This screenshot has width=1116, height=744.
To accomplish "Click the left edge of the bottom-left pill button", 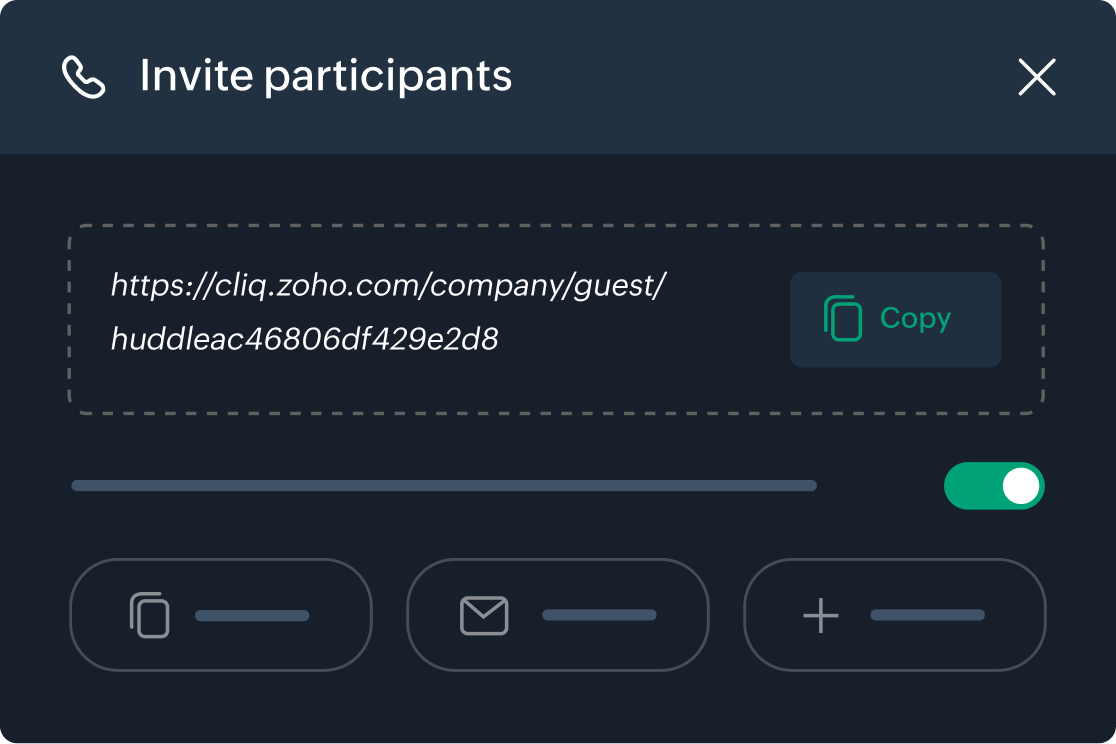I will click(x=78, y=615).
